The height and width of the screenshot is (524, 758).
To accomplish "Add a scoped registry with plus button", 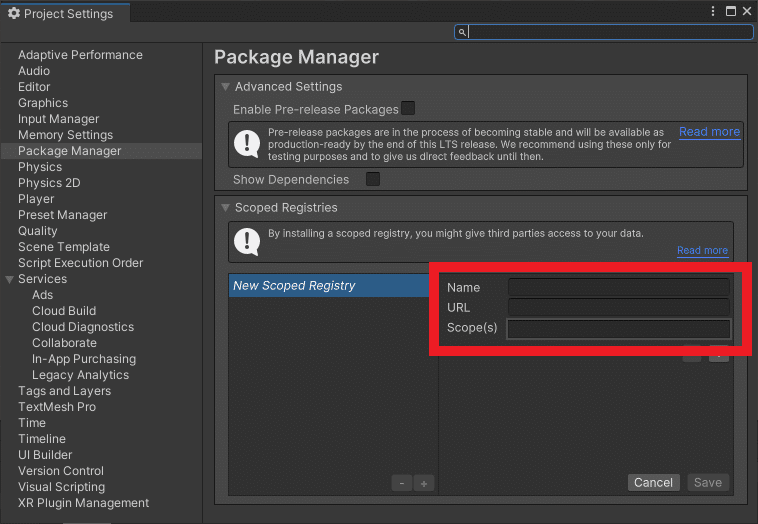I will (x=424, y=483).
